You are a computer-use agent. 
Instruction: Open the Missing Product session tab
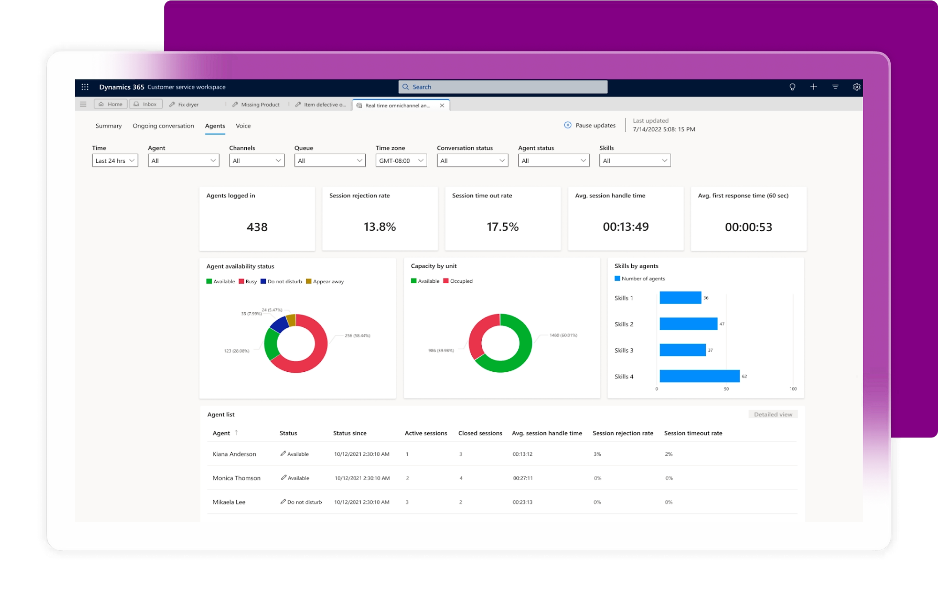[256, 104]
